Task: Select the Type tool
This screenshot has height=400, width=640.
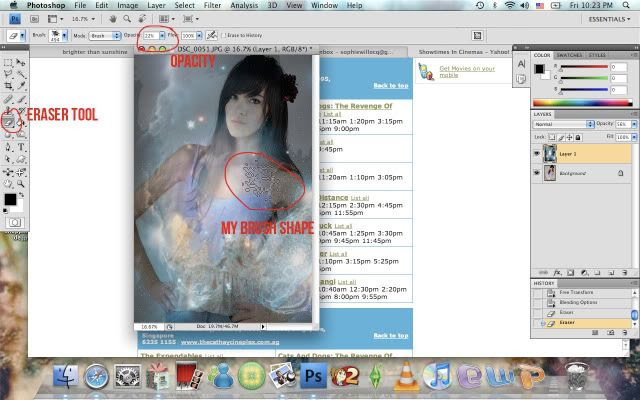Action: point(20,147)
